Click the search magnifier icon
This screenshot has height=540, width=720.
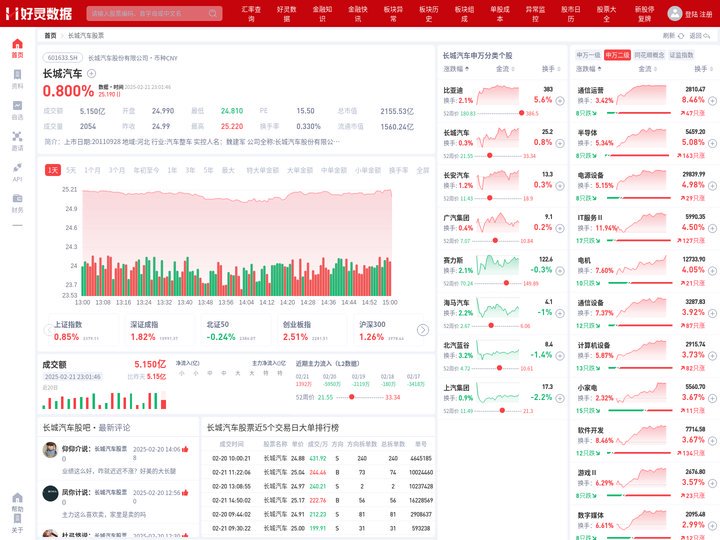coord(213,13)
